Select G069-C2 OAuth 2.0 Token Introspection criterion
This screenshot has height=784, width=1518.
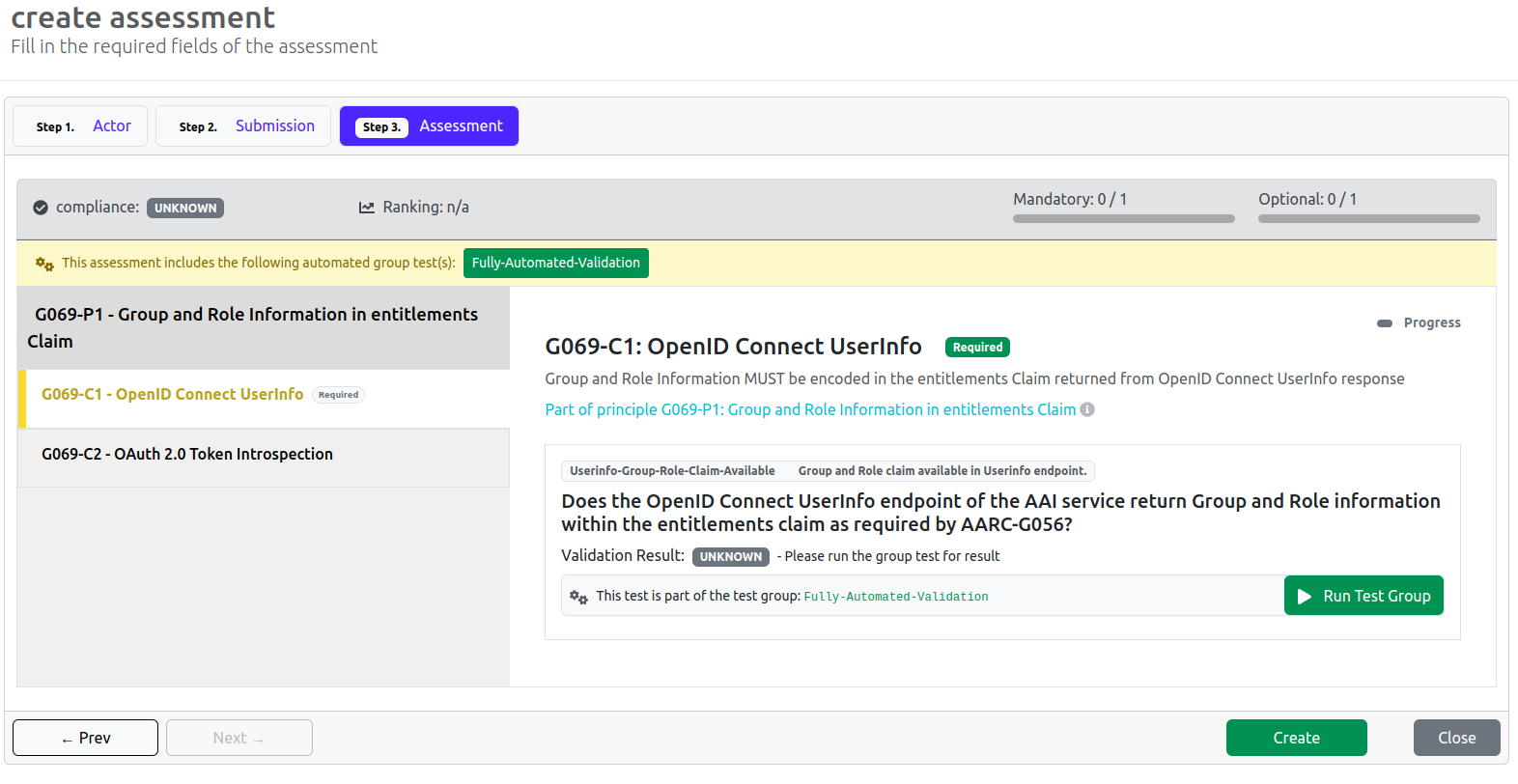(x=264, y=458)
